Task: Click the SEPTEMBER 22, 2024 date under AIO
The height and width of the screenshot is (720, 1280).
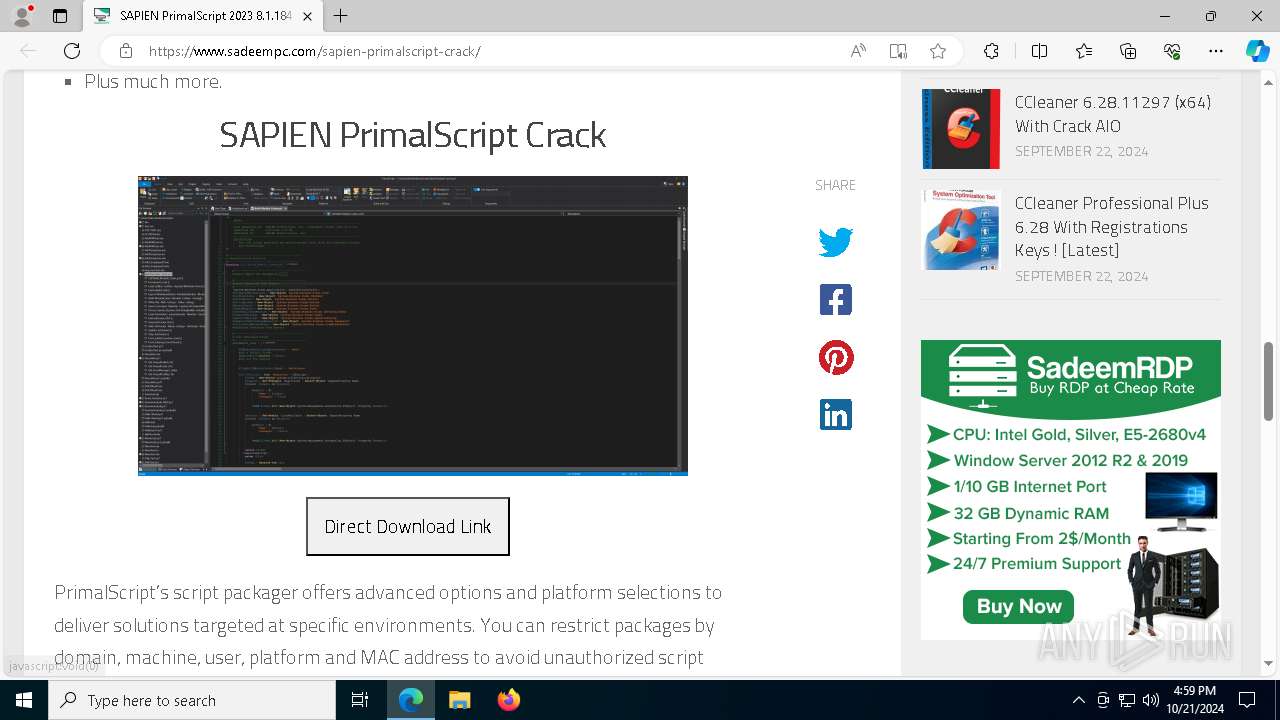Action: click(1081, 151)
